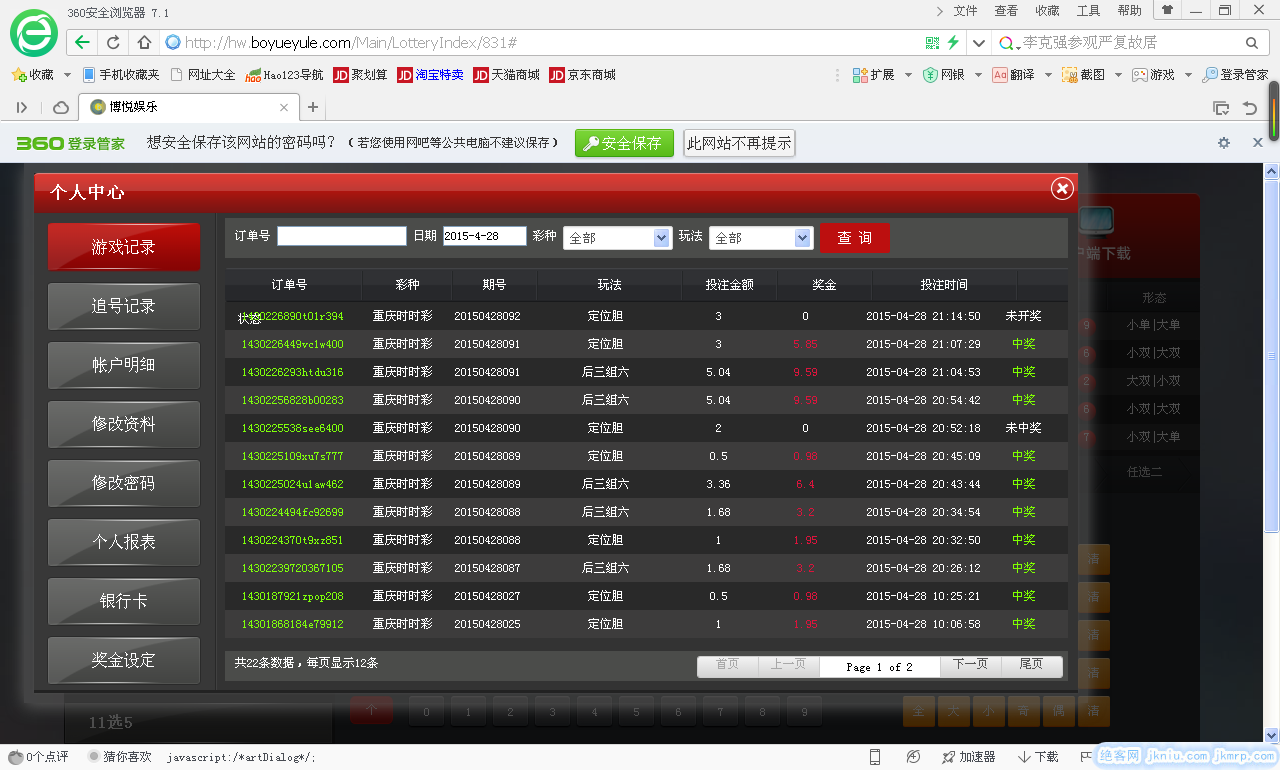Expand the 玩法 dropdown
The width and height of the screenshot is (1280, 770).
tap(803, 238)
